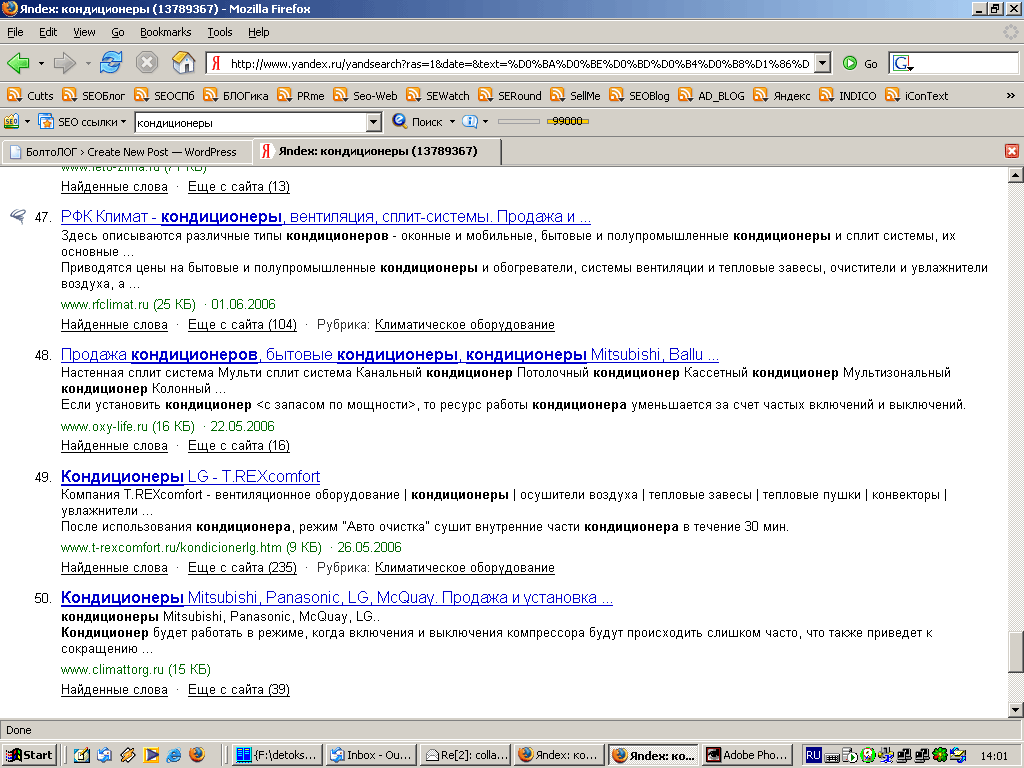1024x768 pixels.
Task: Open result 50 Кондиционеры Mitsubishi link
Action: 336,598
